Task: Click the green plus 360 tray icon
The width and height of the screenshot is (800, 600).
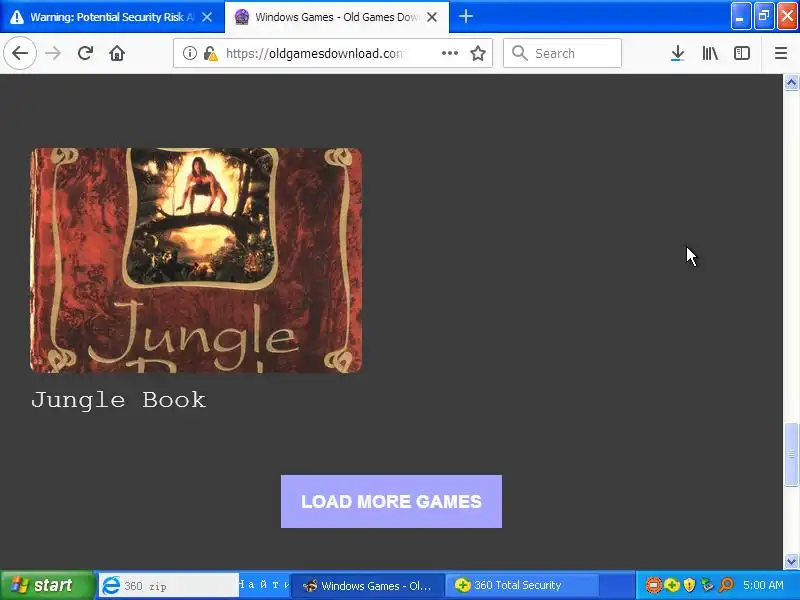Action: pyautogui.click(x=672, y=585)
